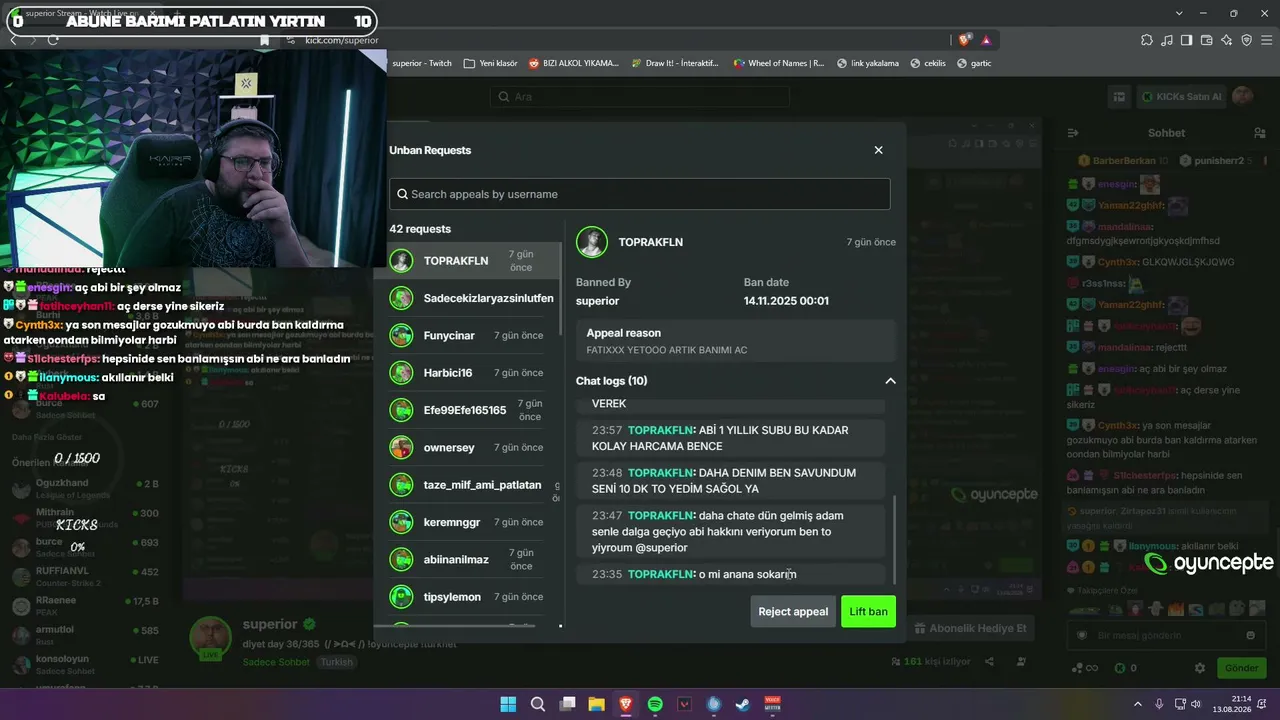Open Kick shop icon beside KICKs
This screenshot has width=1280, height=720.
[1118, 97]
